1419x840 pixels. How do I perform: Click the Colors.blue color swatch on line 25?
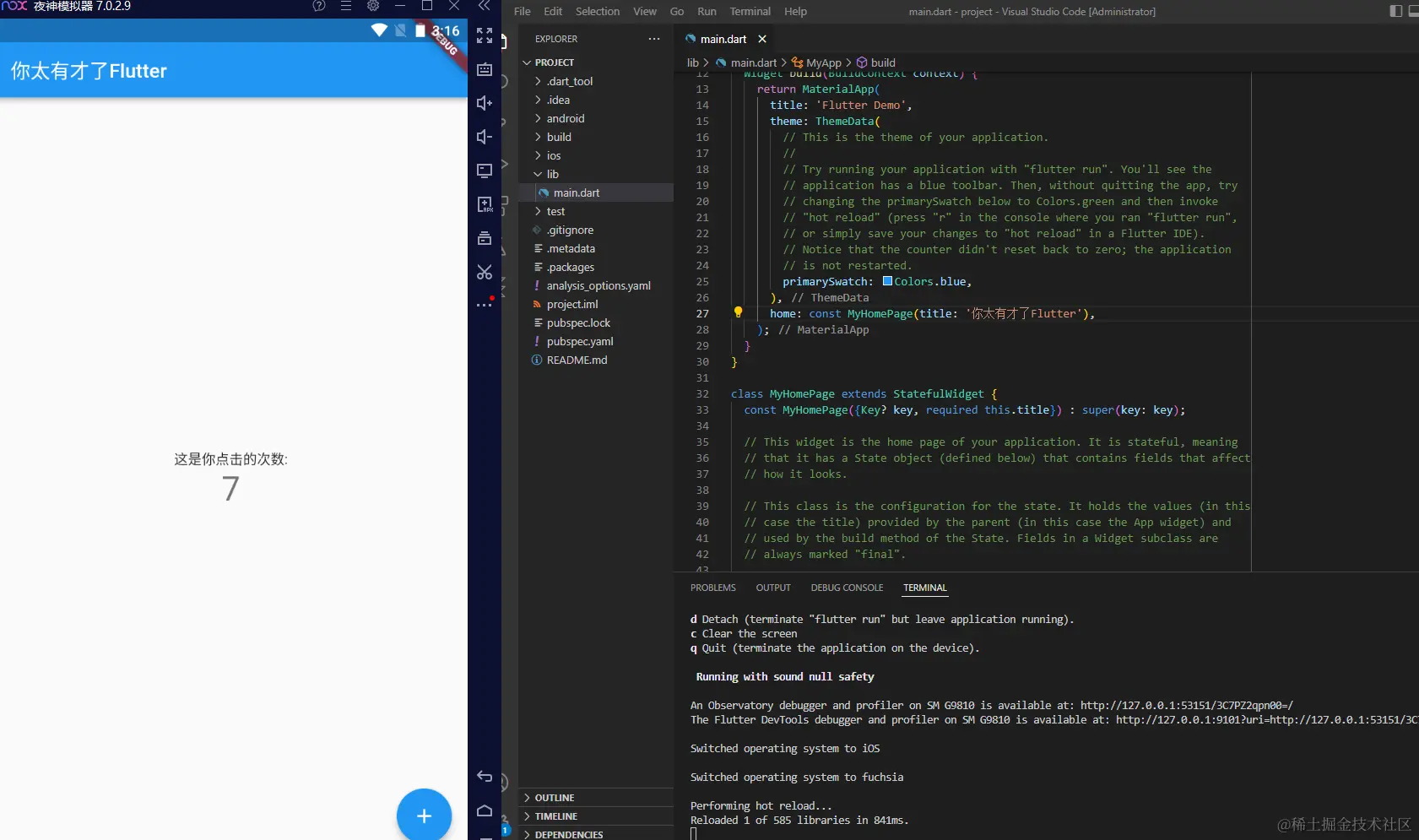tap(887, 281)
